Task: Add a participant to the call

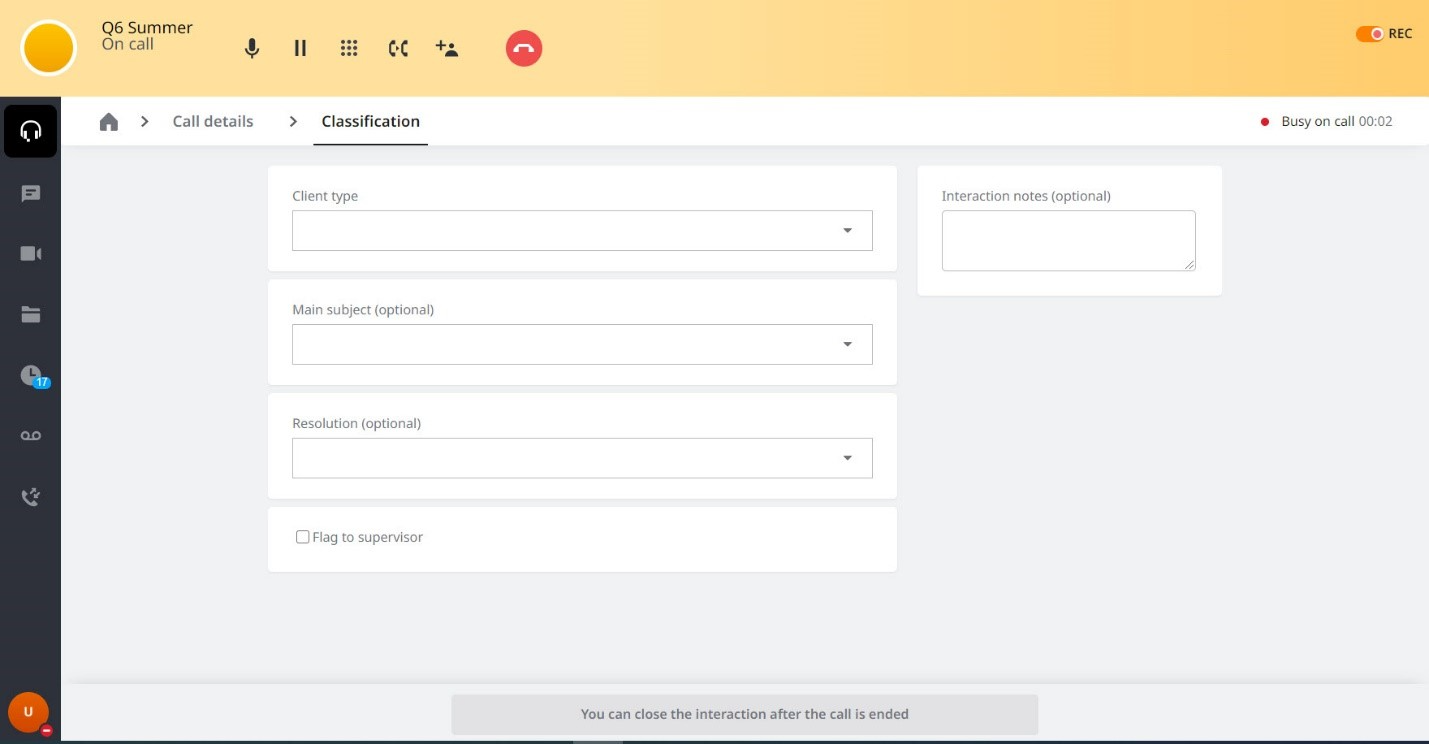Action: coord(447,48)
